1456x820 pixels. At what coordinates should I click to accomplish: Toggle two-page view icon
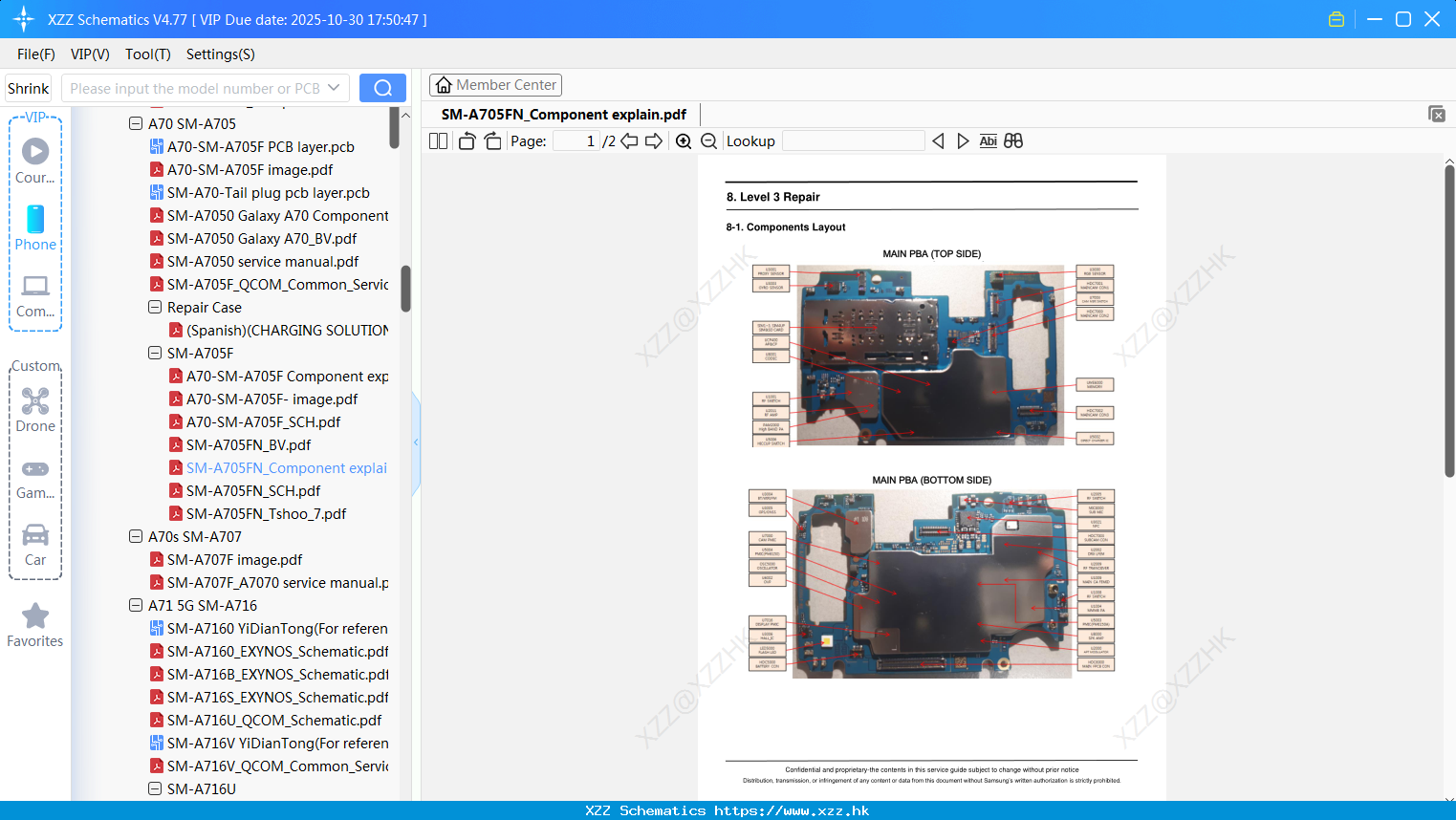tap(439, 141)
